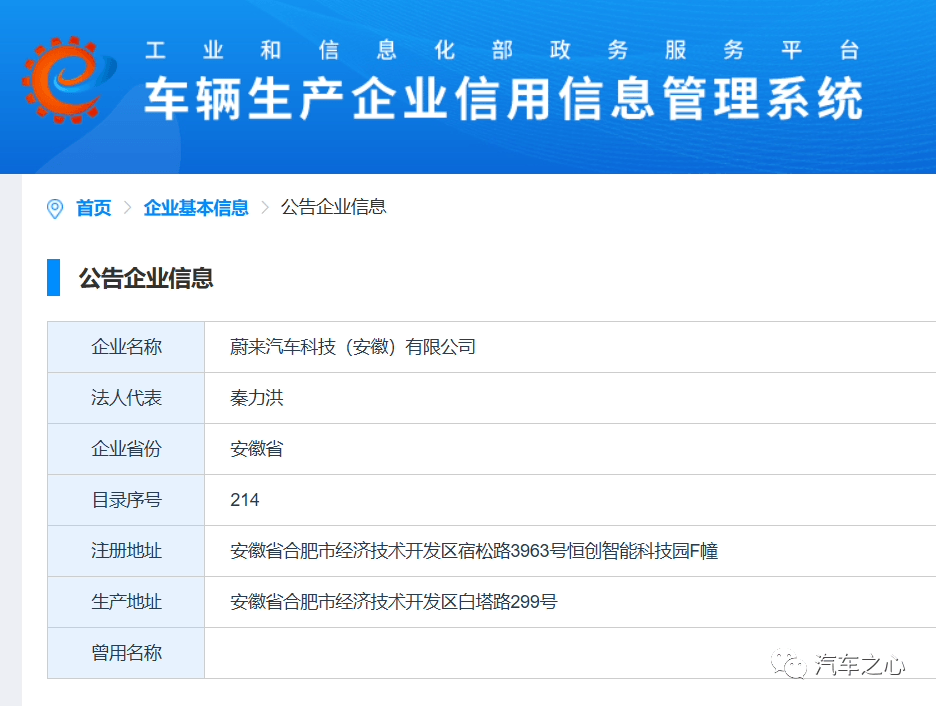Select production address 白塔路299号

coord(393,602)
